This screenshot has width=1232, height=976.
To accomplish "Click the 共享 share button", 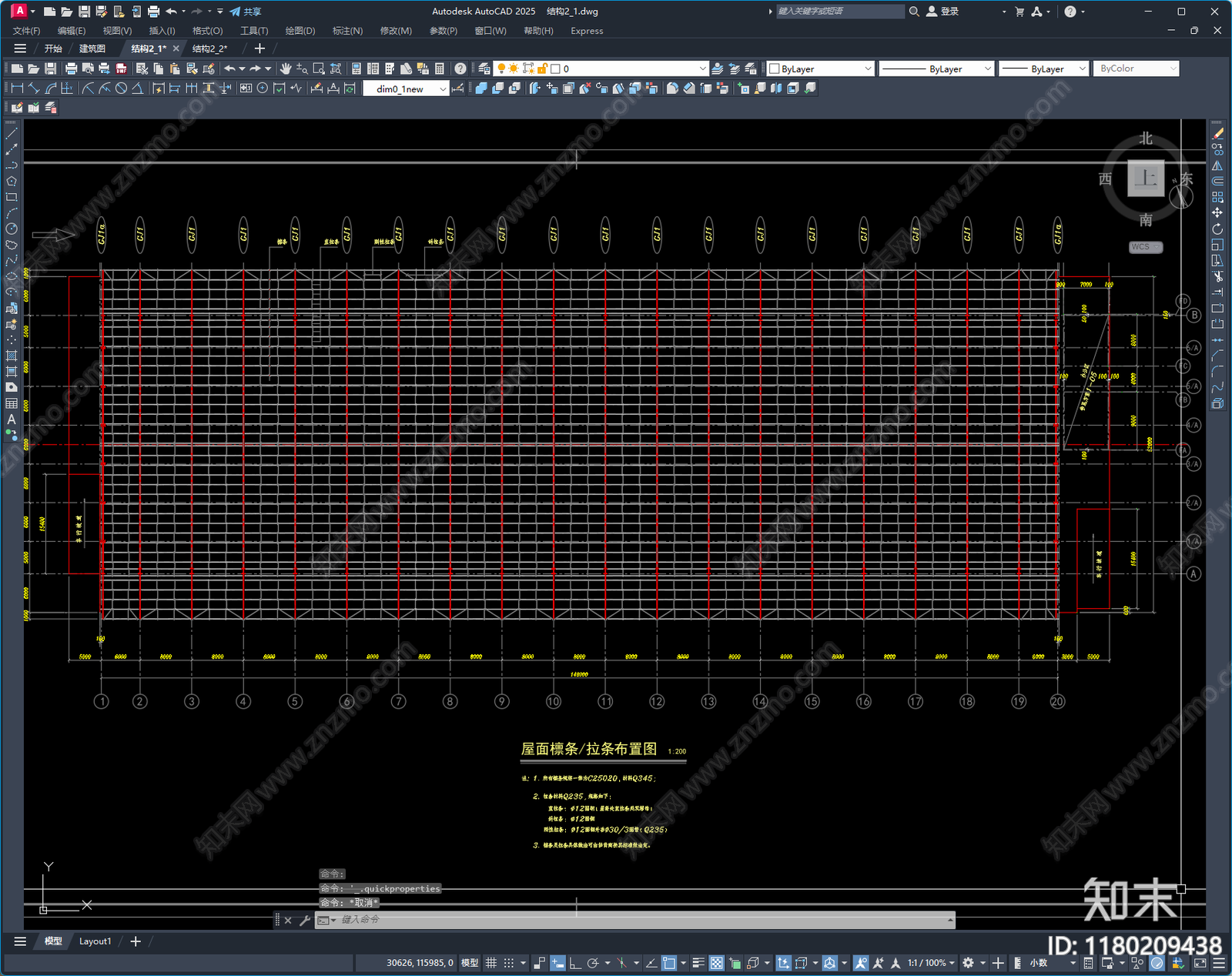I will [x=246, y=12].
